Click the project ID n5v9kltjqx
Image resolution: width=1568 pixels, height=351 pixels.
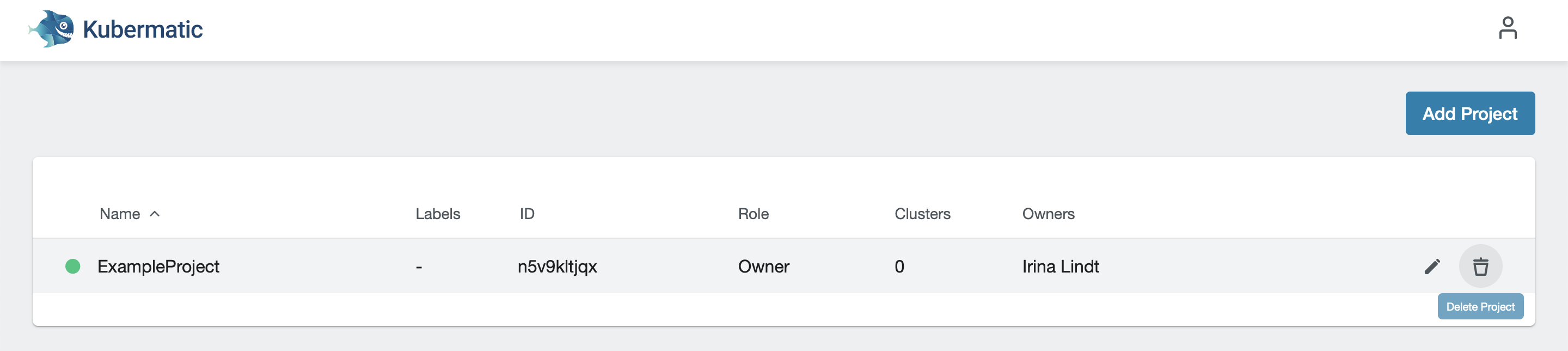click(x=557, y=267)
